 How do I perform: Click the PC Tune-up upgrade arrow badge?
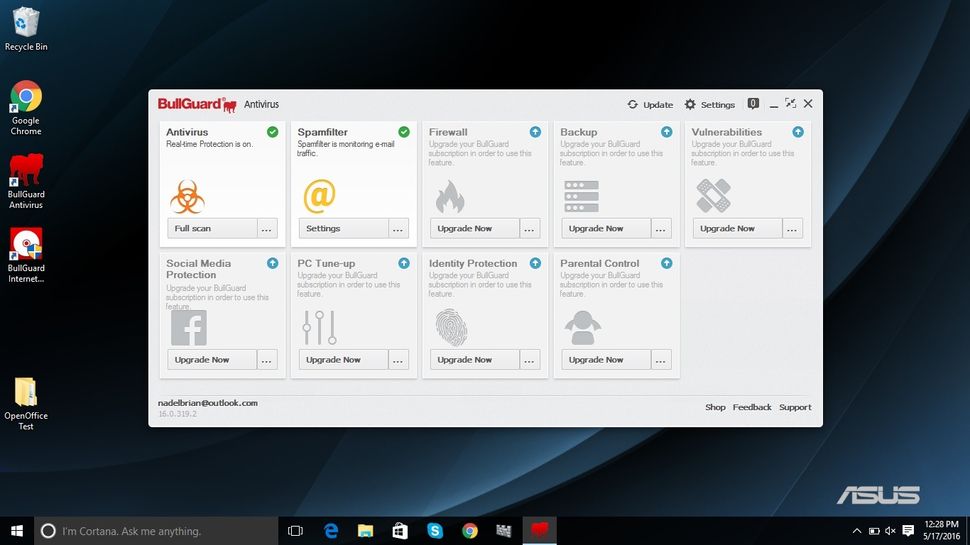(x=404, y=263)
